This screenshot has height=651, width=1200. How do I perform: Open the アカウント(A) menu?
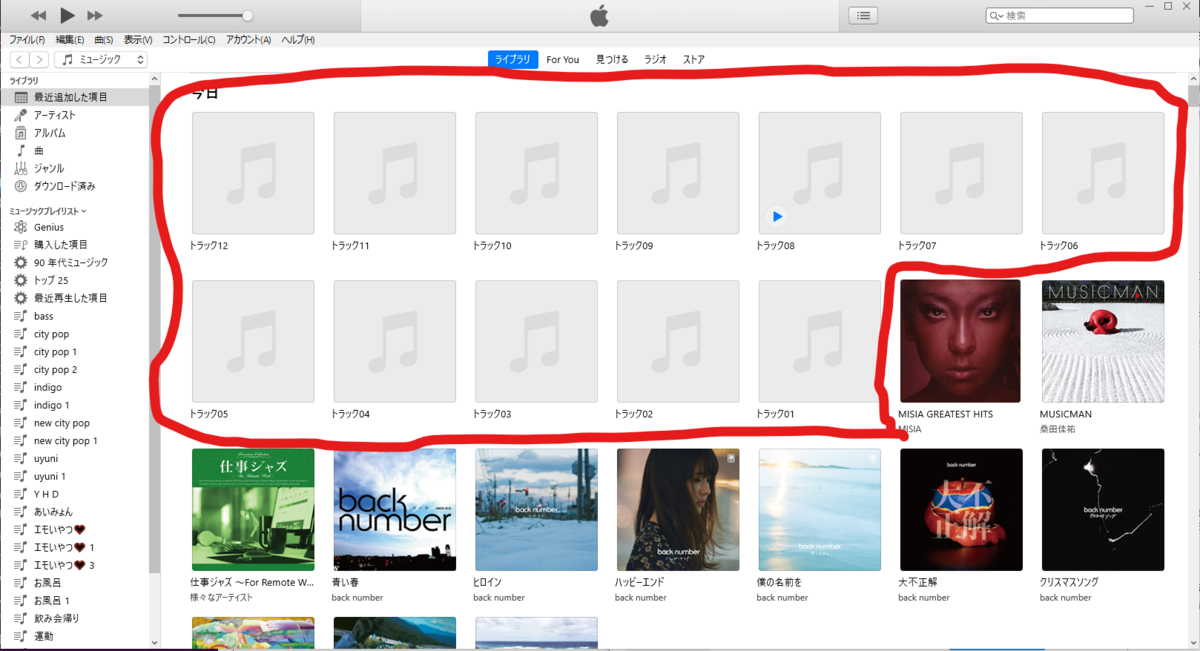coord(249,40)
